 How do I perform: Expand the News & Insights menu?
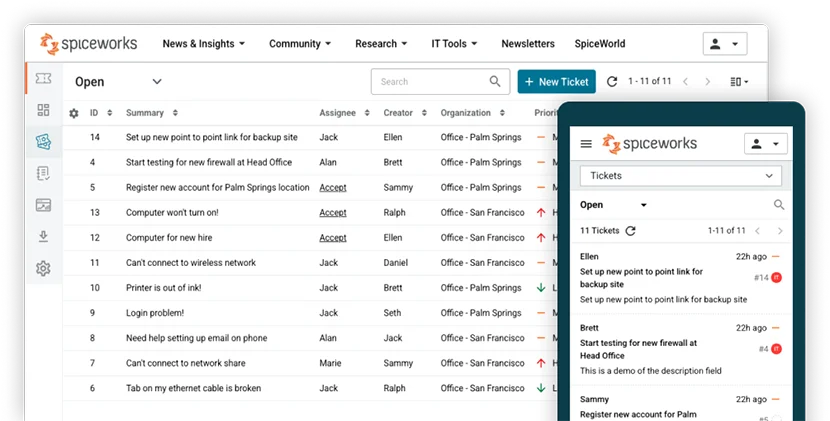click(x=203, y=43)
